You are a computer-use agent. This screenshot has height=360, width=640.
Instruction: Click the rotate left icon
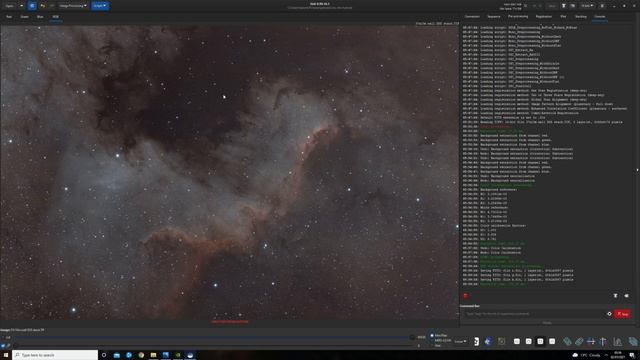[567, 341]
